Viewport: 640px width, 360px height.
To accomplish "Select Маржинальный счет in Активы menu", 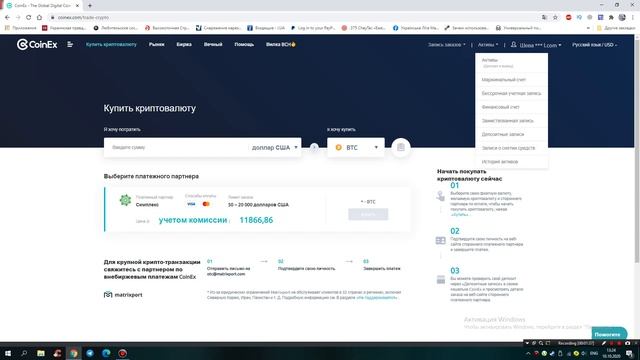I will tap(511, 80).
